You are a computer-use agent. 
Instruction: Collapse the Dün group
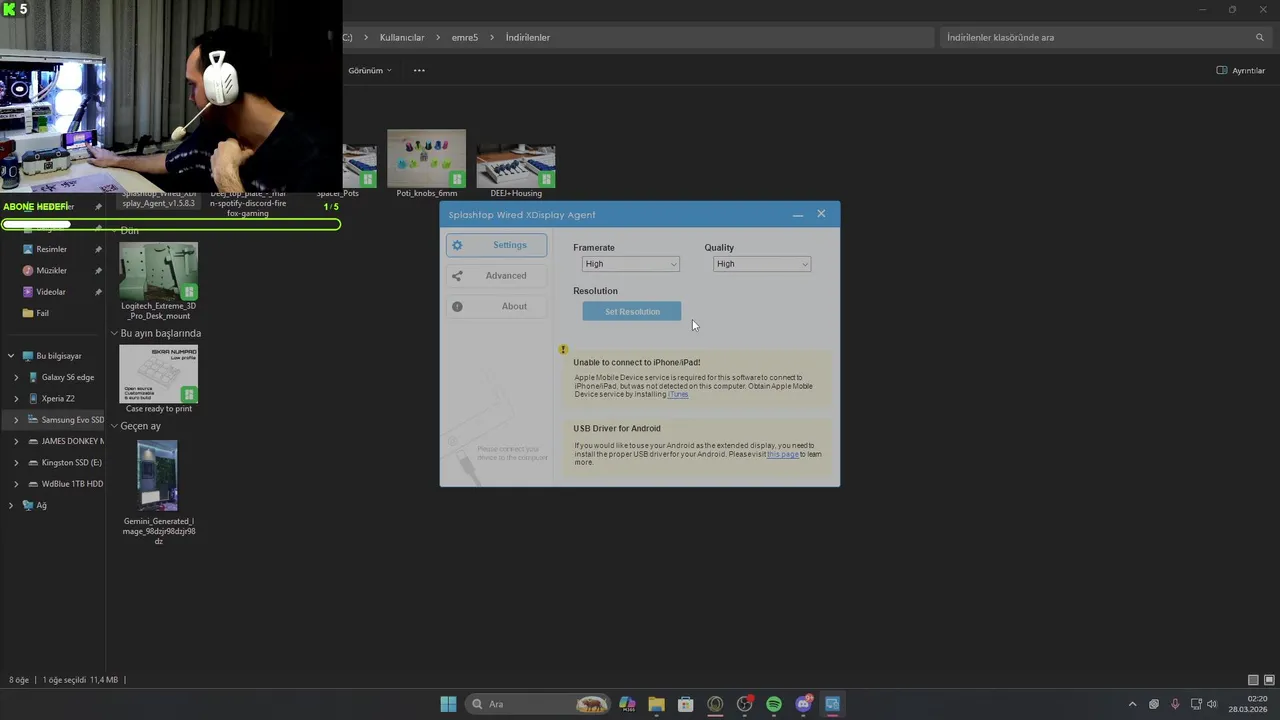coord(114,231)
